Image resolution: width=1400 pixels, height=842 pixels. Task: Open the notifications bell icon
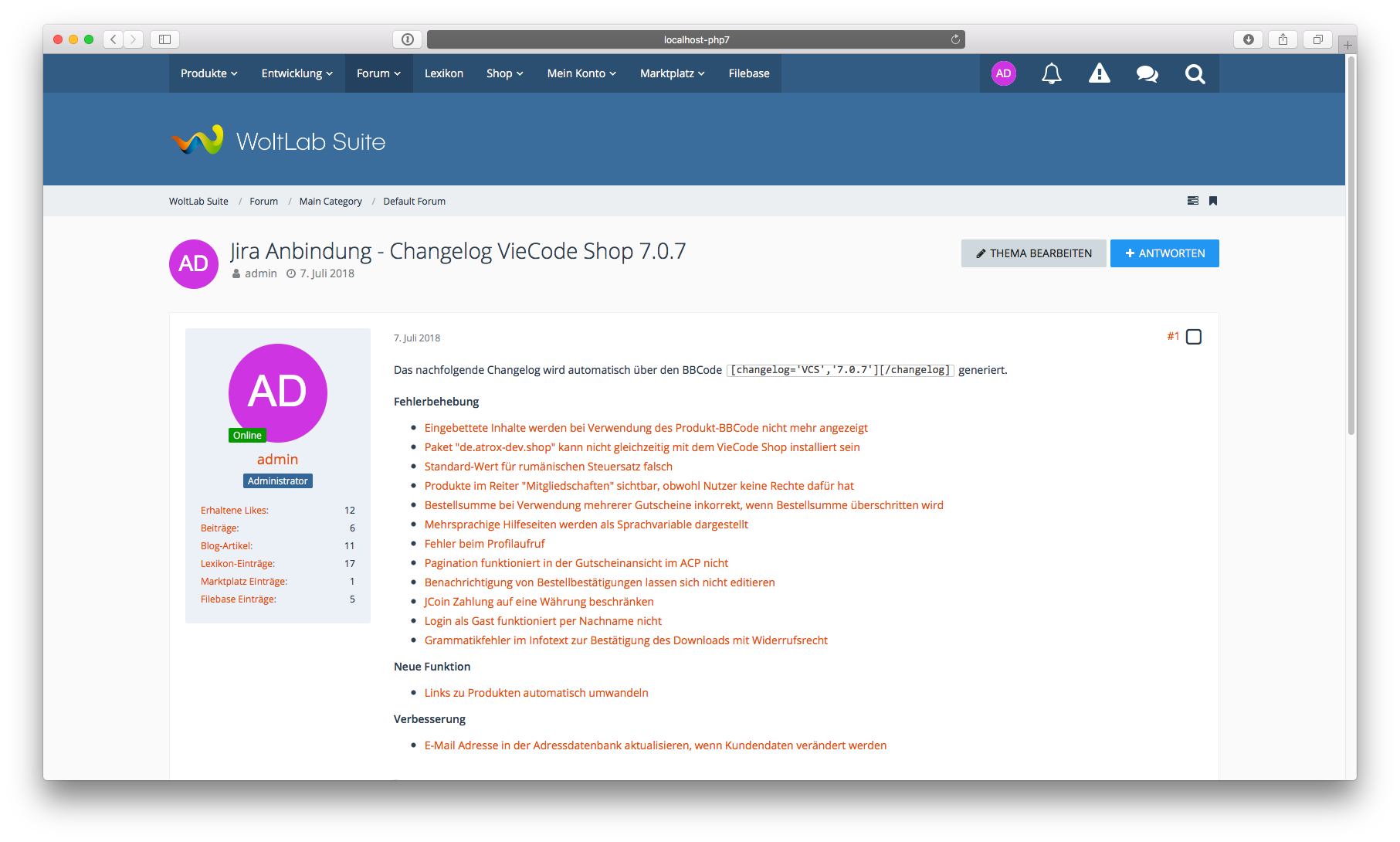1051,73
